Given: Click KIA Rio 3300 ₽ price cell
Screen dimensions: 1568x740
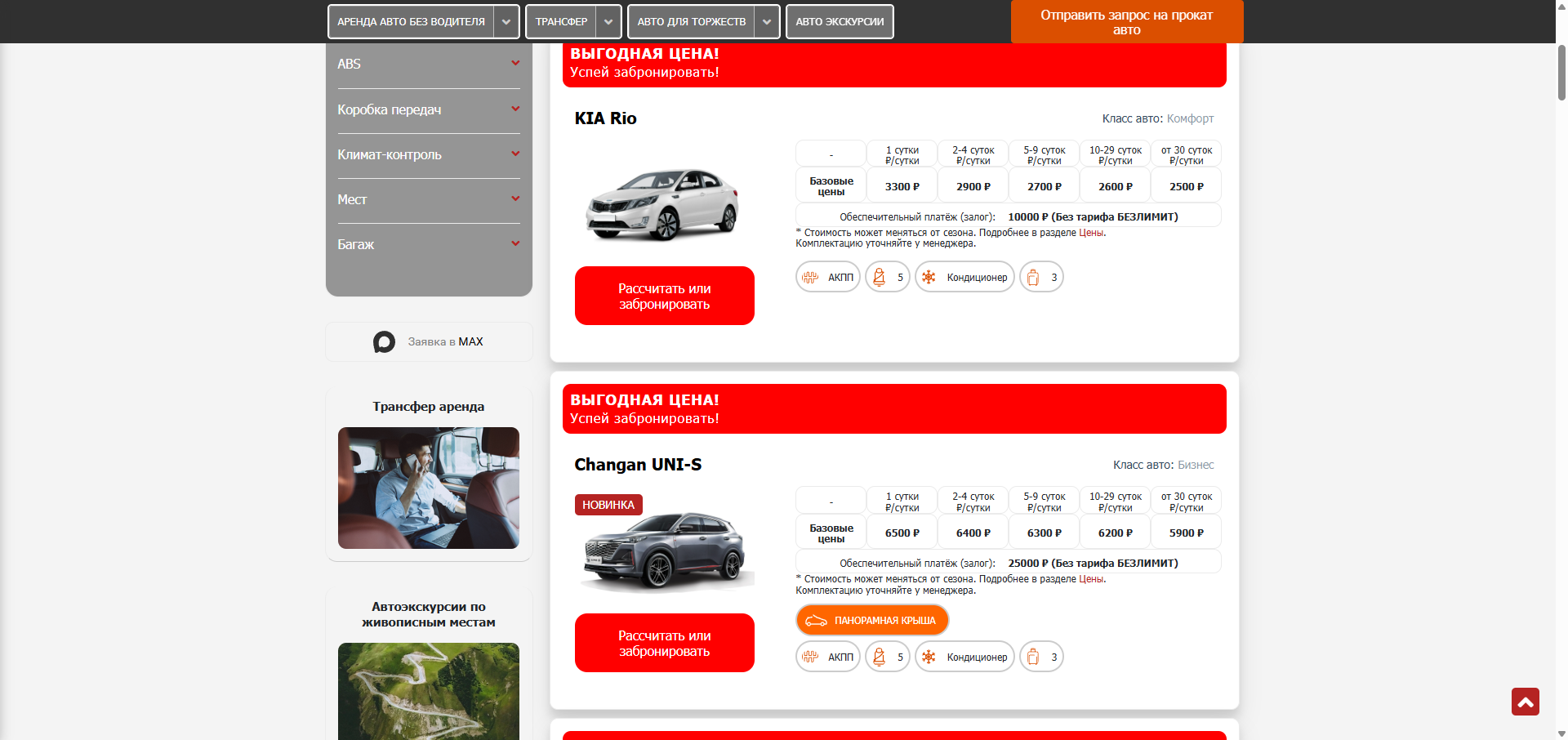Looking at the screenshot, I should (x=902, y=187).
